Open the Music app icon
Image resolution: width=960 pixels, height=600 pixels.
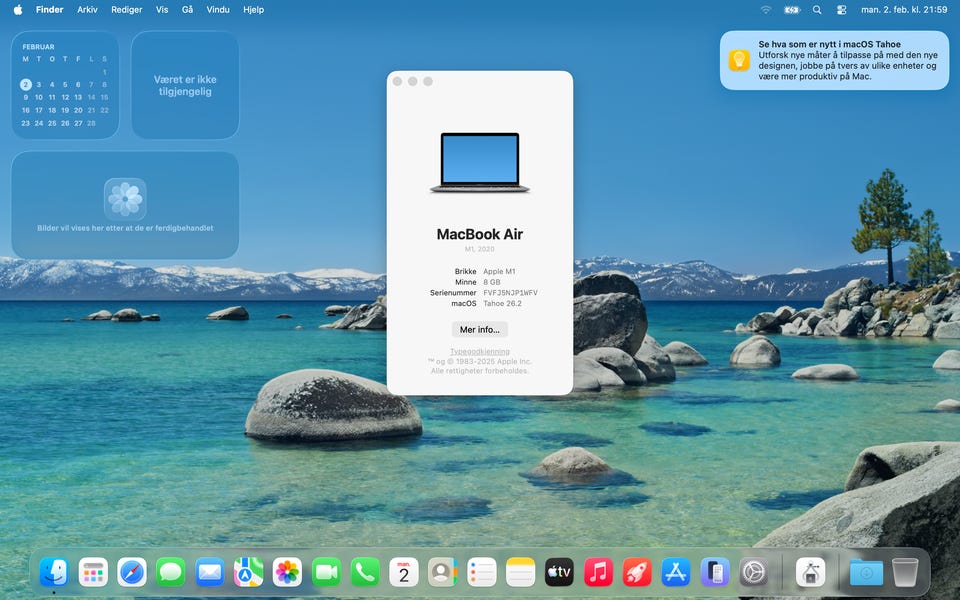click(x=598, y=572)
